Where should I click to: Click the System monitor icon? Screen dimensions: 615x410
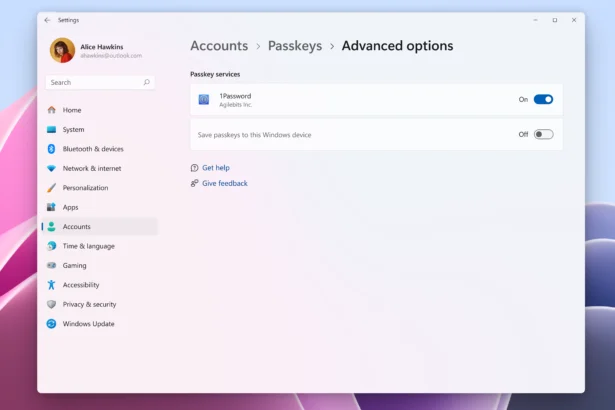tap(51, 129)
